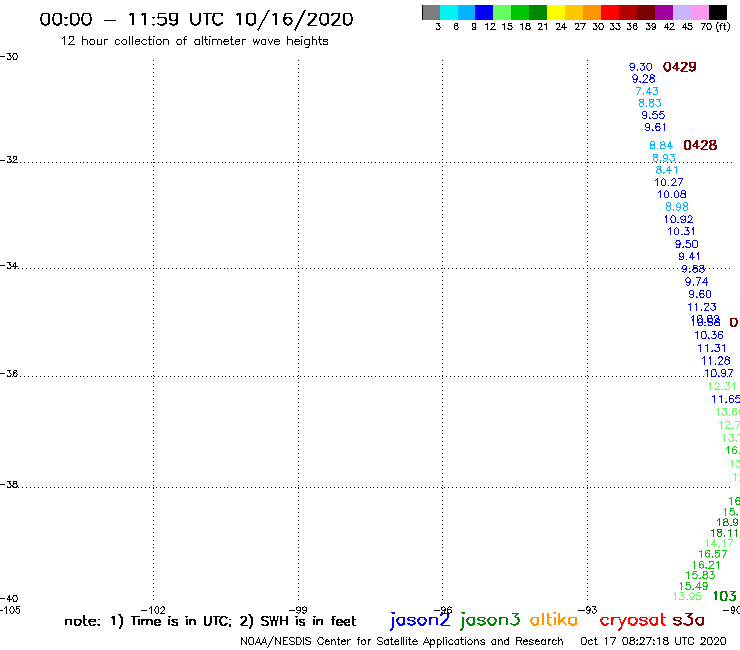Click the cyan swatch in the color scale
This screenshot has height=650, width=740.
click(449, 12)
